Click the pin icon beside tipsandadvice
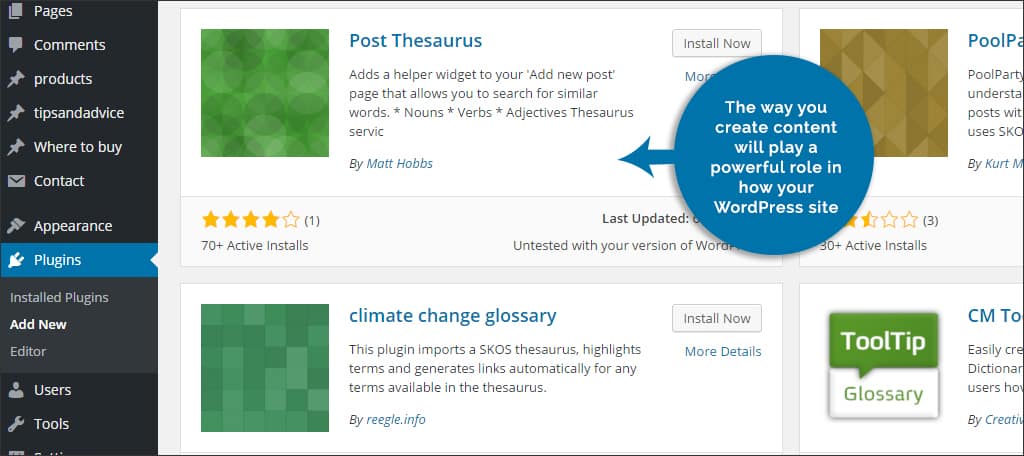Viewport: 1024px width, 456px height. tap(16, 113)
